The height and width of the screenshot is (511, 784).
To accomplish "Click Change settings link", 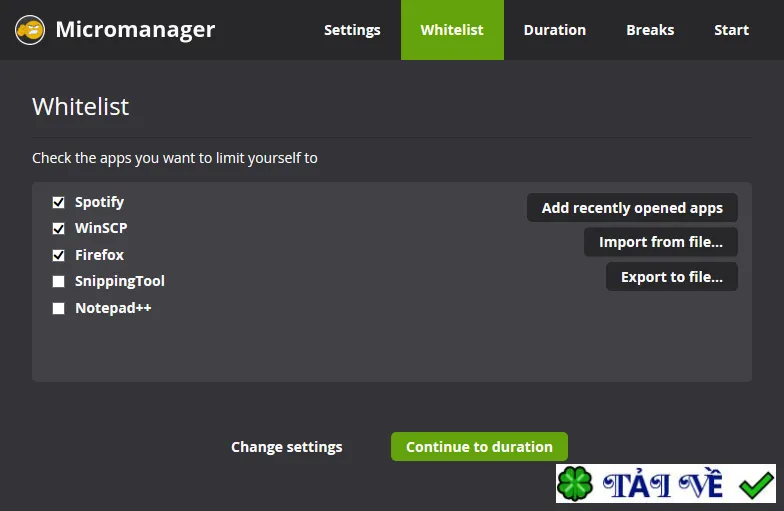I will 286,446.
